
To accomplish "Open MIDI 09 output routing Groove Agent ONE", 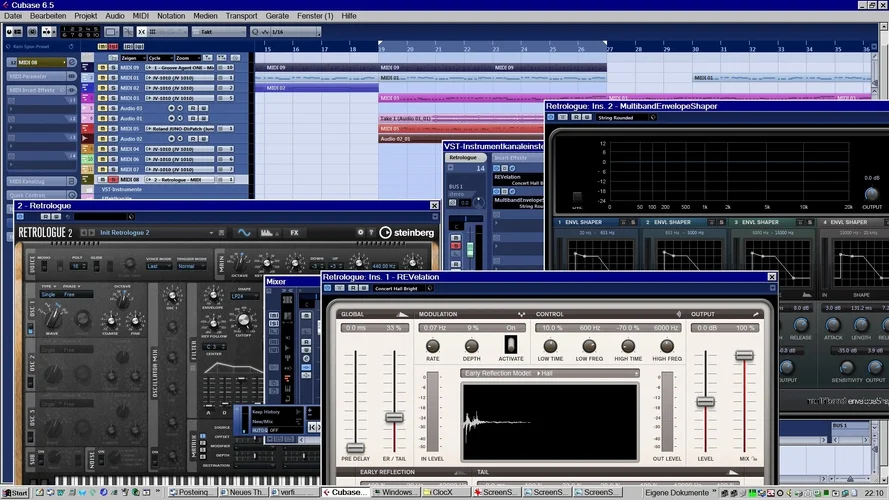I will point(180,67).
